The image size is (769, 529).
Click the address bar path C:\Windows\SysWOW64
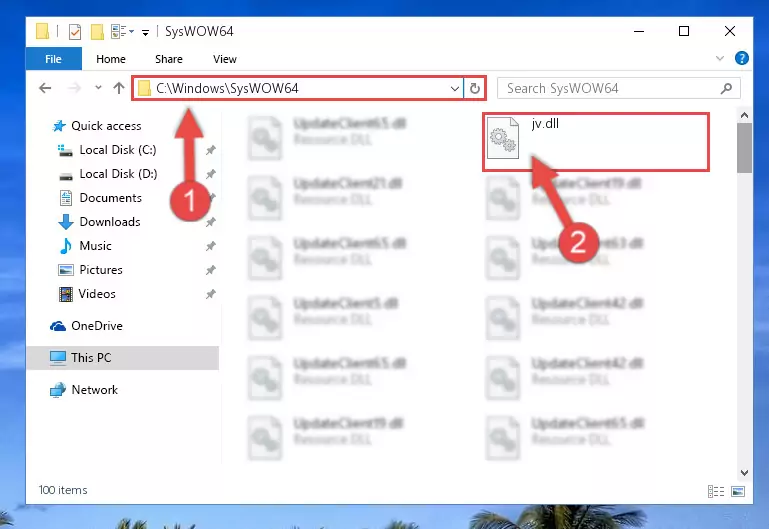227,88
